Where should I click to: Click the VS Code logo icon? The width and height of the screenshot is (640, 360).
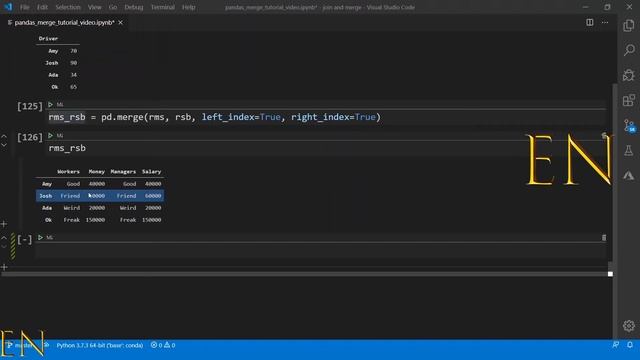pos(8,7)
